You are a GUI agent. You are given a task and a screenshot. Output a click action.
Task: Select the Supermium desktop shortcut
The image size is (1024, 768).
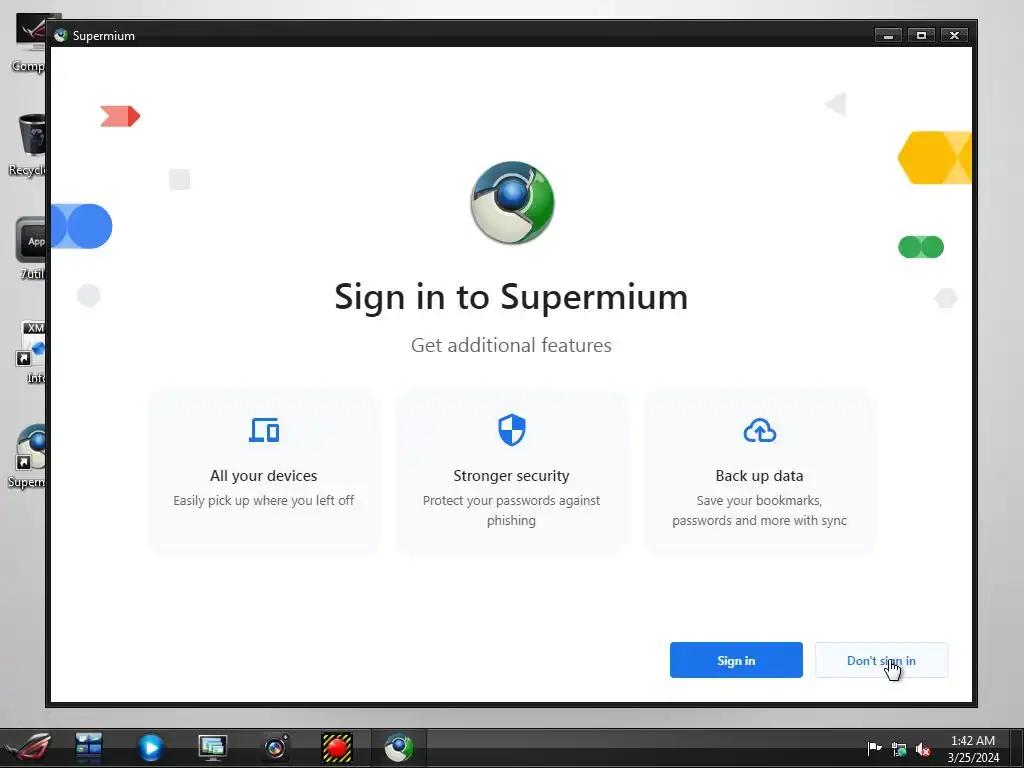tap(27, 456)
